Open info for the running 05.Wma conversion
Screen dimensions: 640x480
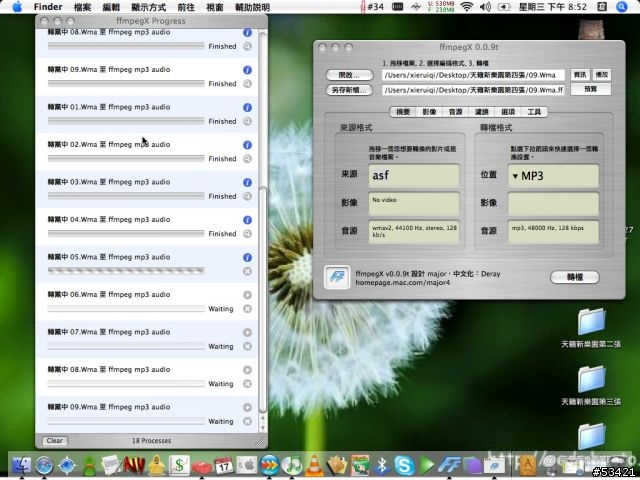tap(247, 258)
